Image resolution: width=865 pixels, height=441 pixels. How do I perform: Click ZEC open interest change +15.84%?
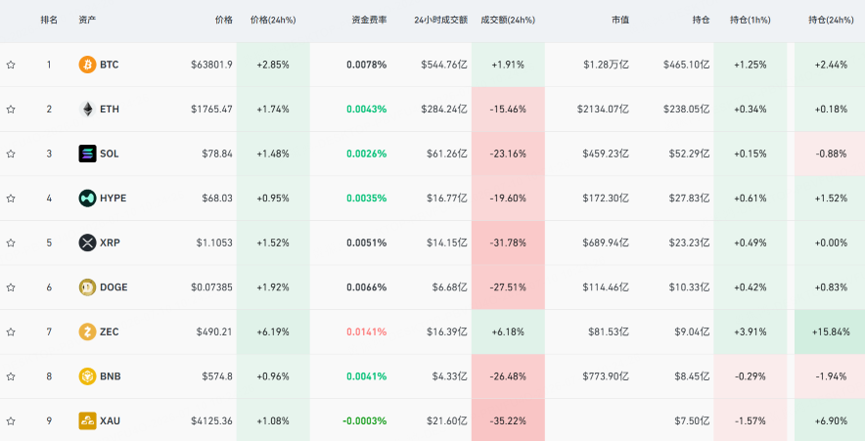pyautogui.click(x=831, y=332)
